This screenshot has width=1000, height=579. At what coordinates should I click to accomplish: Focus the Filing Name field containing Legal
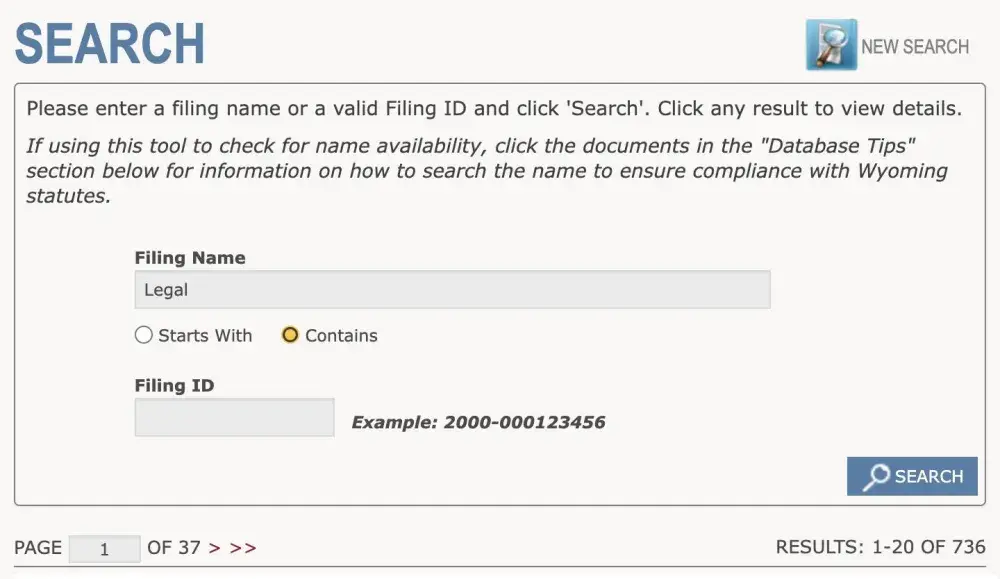click(x=452, y=290)
